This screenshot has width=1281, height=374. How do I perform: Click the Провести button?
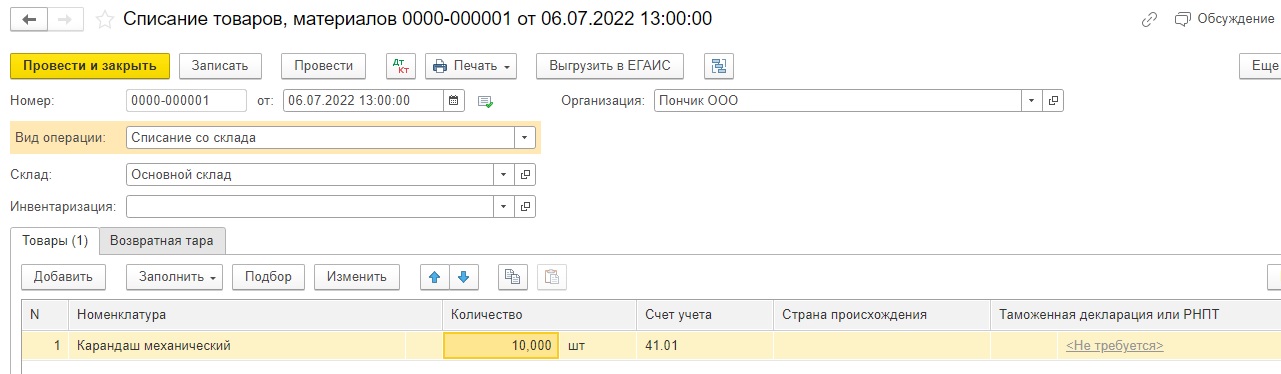coord(323,66)
